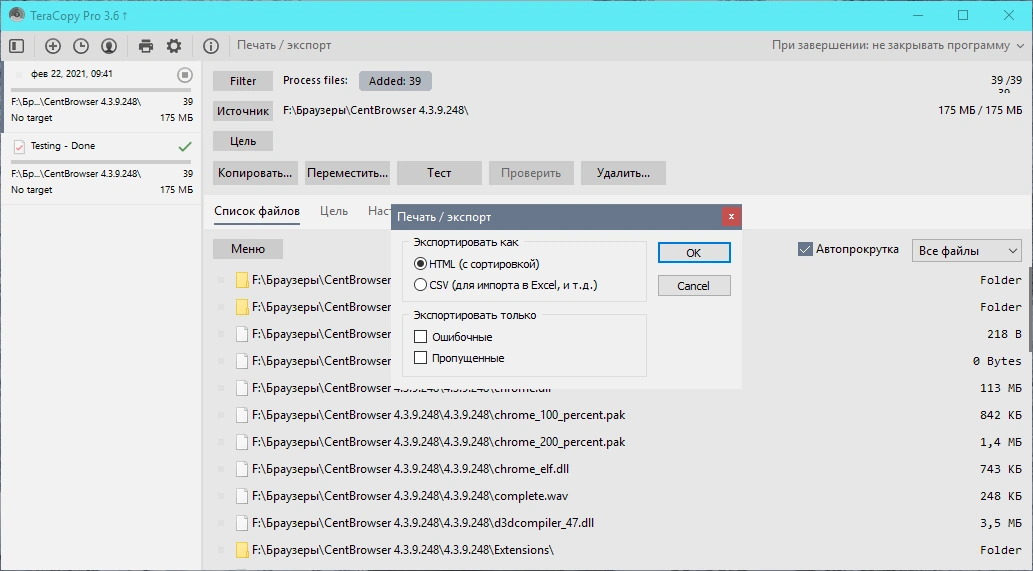
Task: Check the Пропущенные checkbox
Action: pyautogui.click(x=420, y=358)
